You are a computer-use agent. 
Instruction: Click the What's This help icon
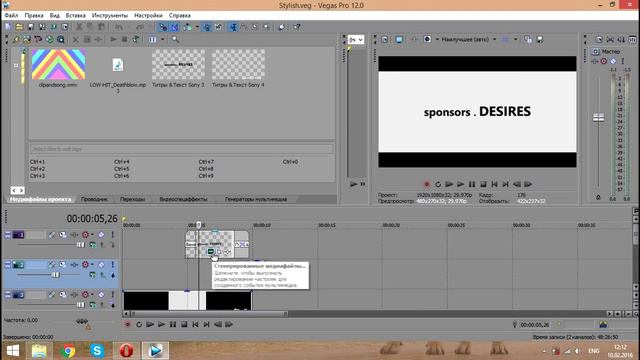click(297, 27)
